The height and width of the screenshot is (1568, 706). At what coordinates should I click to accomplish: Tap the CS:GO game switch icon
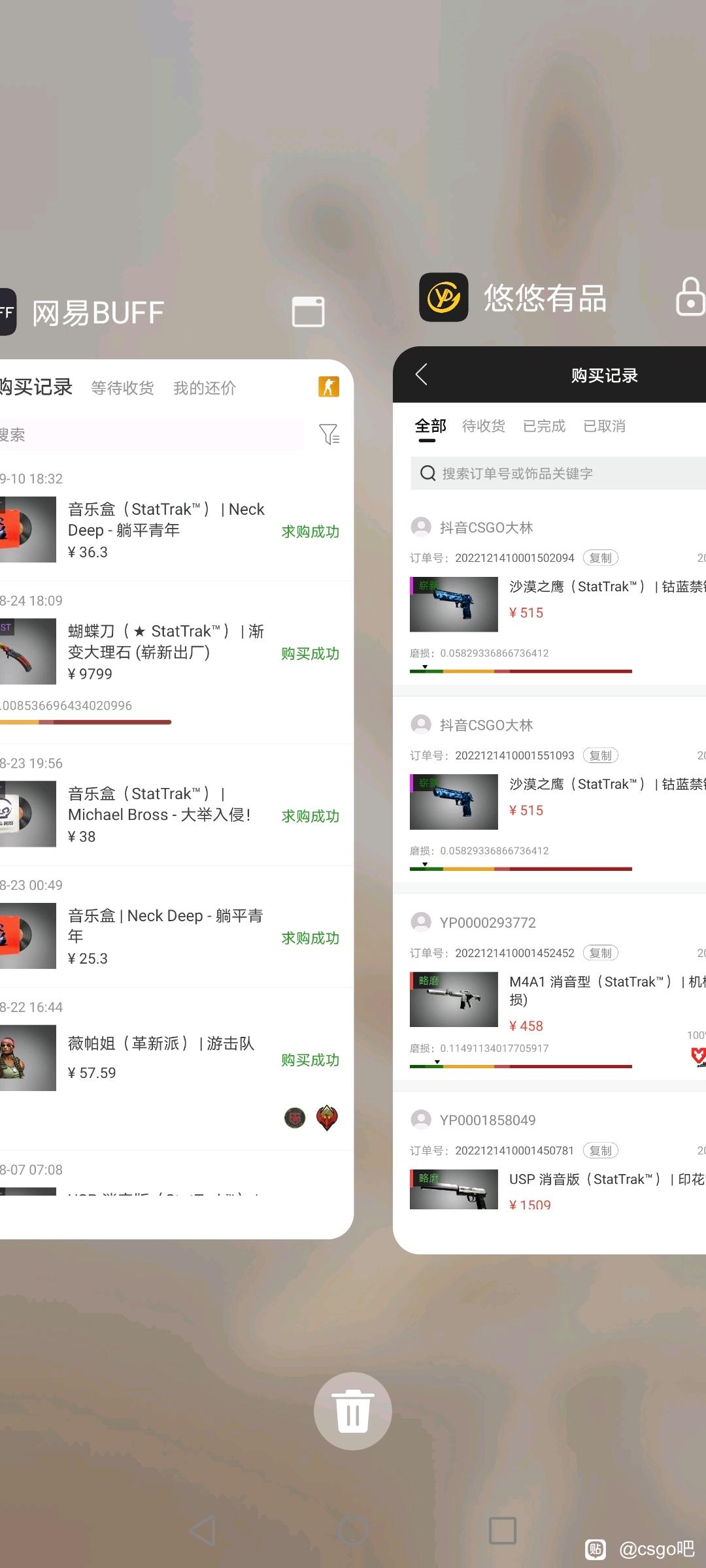coord(329,386)
